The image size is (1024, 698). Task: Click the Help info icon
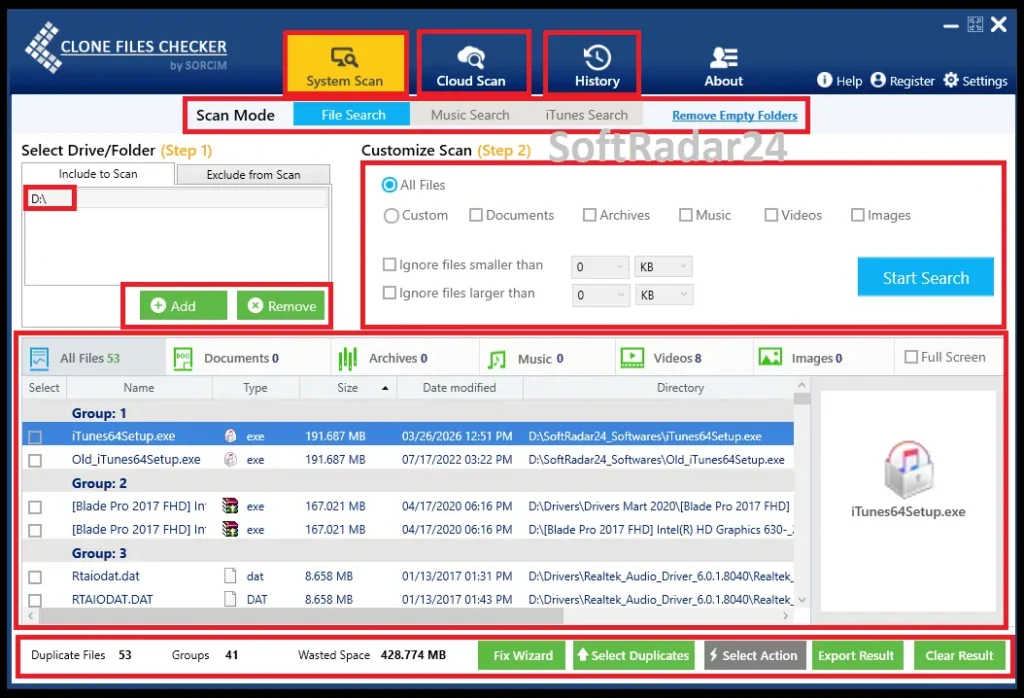tap(824, 80)
